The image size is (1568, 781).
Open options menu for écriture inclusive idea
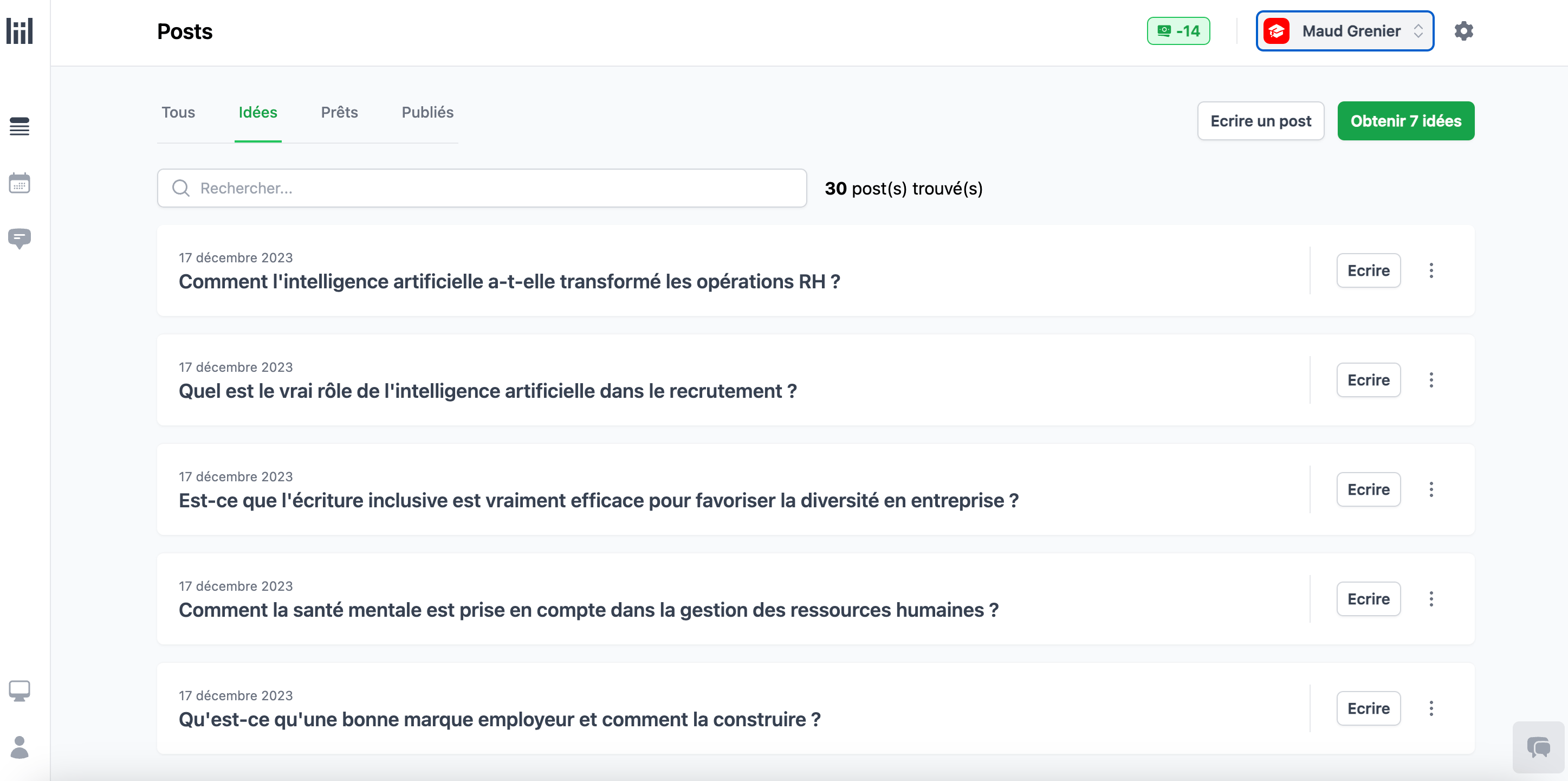click(x=1431, y=490)
